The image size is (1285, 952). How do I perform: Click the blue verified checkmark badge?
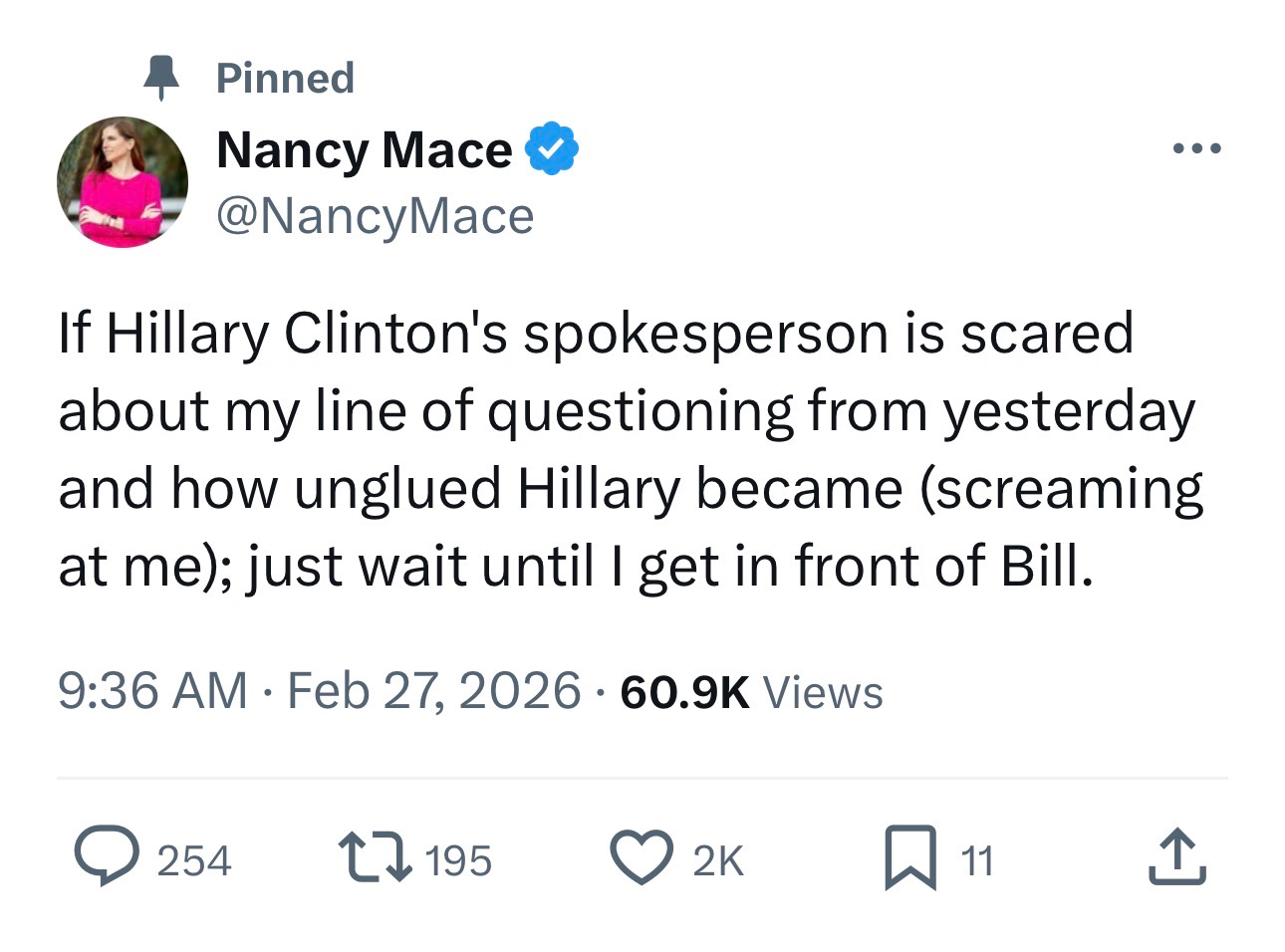point(551,150)
